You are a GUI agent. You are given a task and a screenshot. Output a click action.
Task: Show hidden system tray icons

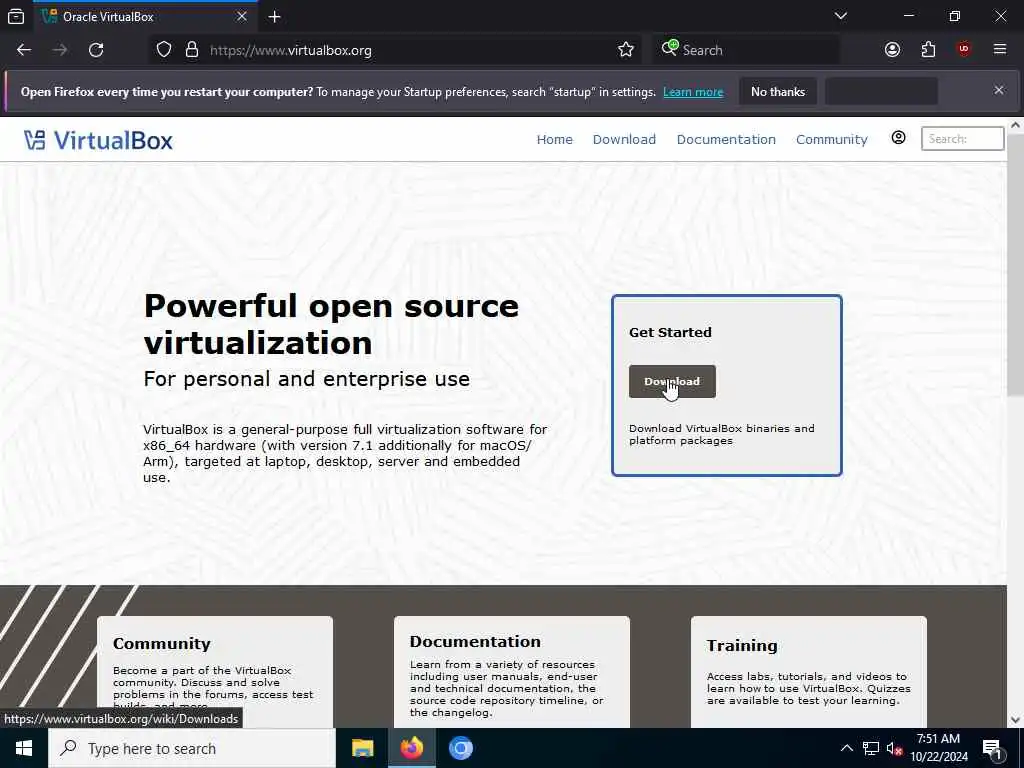pos(846,748)
